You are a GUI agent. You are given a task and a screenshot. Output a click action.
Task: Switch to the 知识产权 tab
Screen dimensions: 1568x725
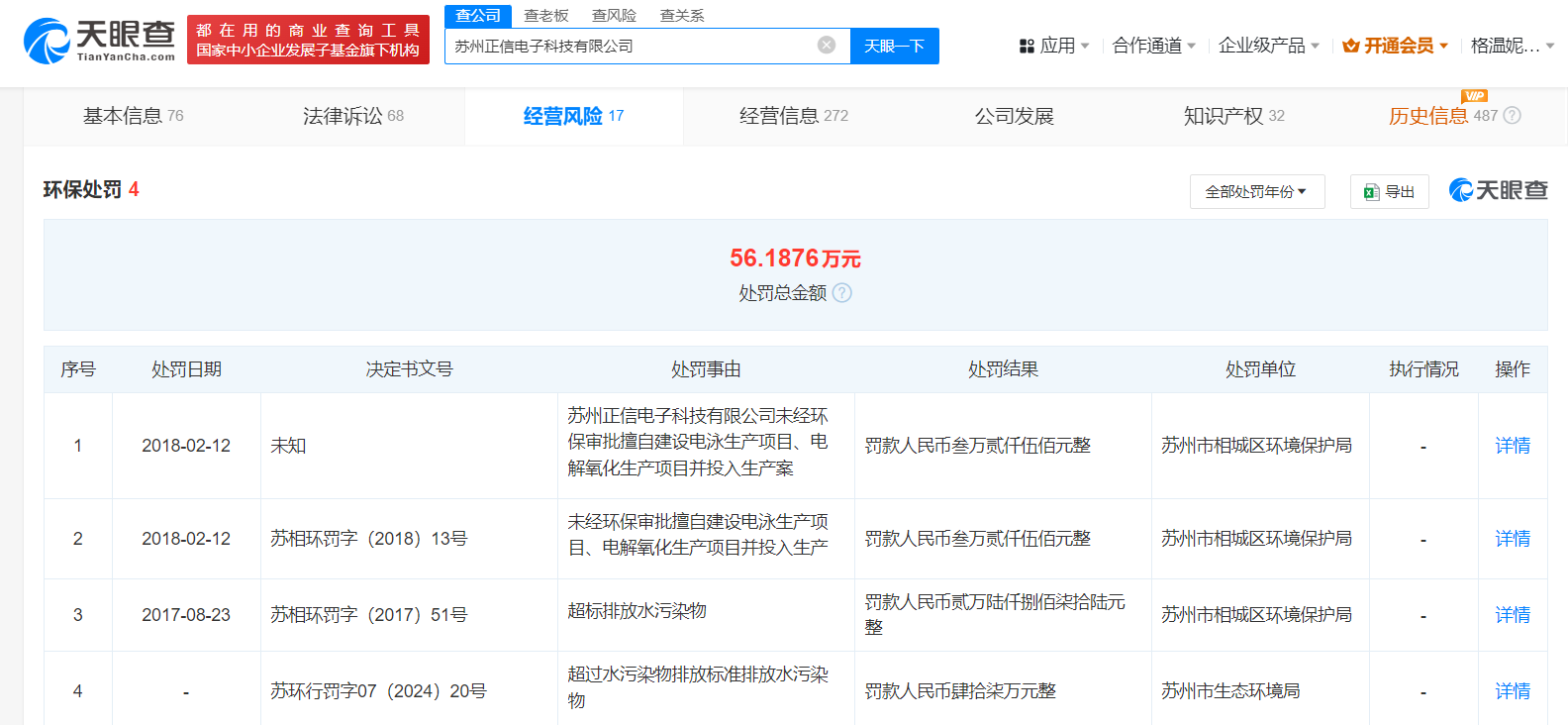point(1234,116)
